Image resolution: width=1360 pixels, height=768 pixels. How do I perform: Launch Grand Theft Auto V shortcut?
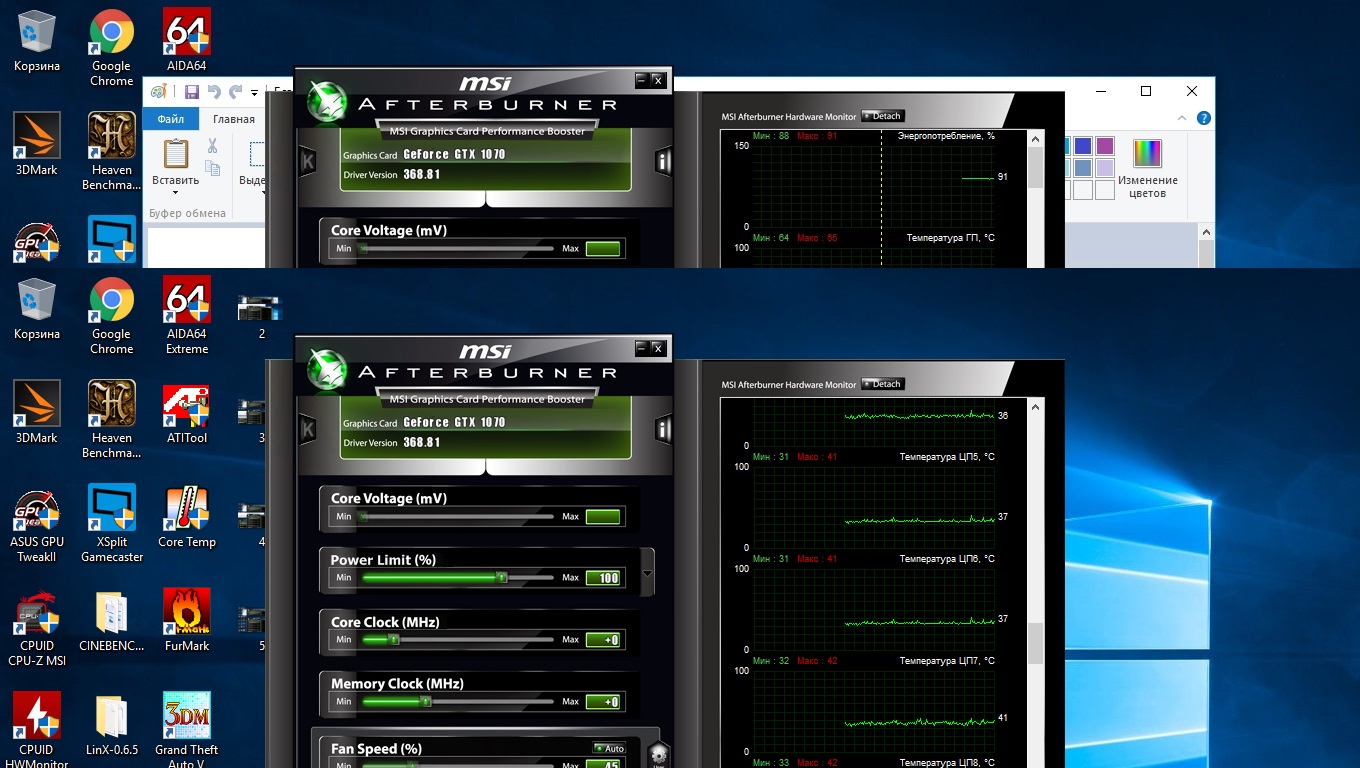[x=187, y=730]
